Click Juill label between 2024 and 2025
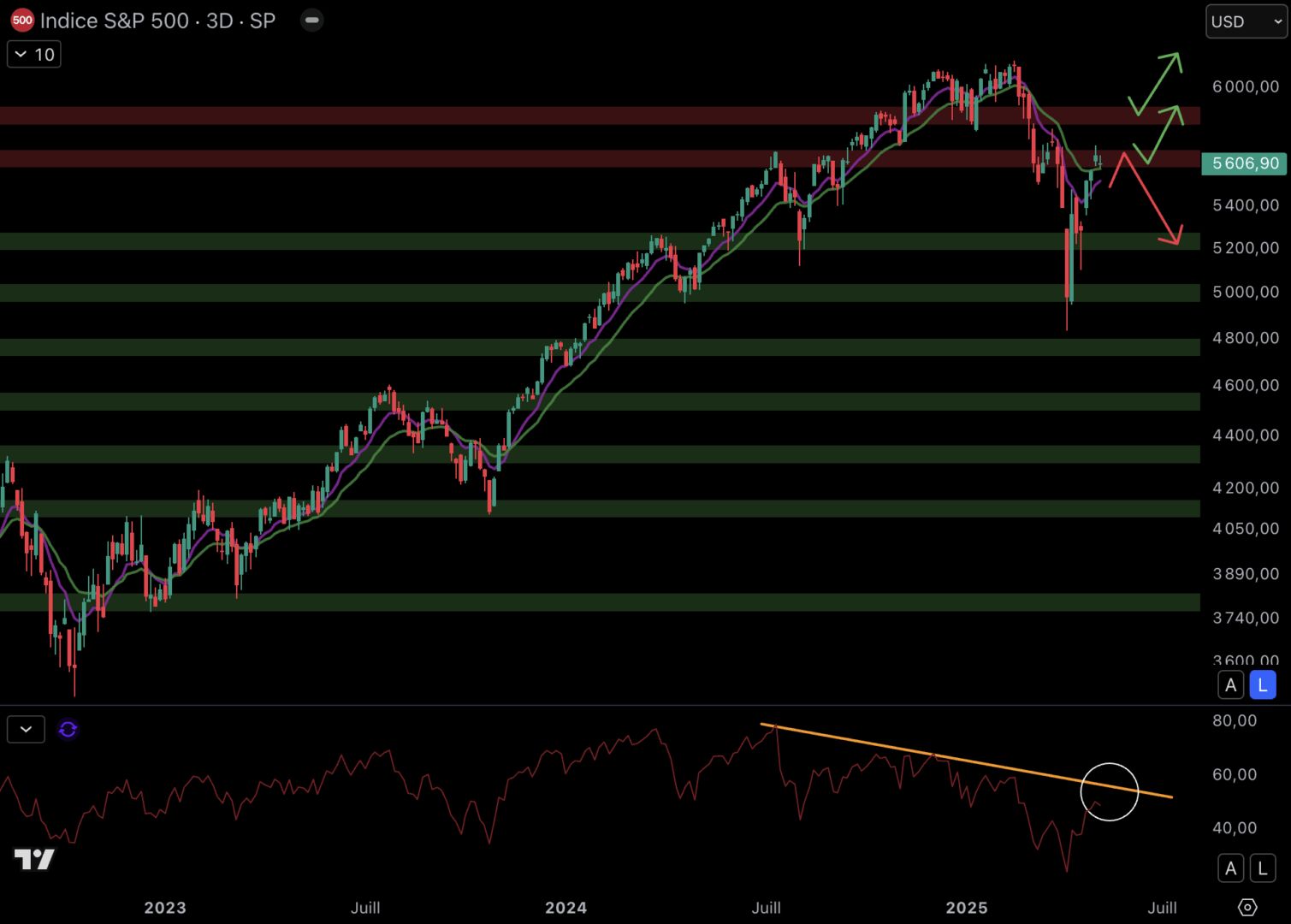Screen dimensions: 1291x924 coord(767,908)
